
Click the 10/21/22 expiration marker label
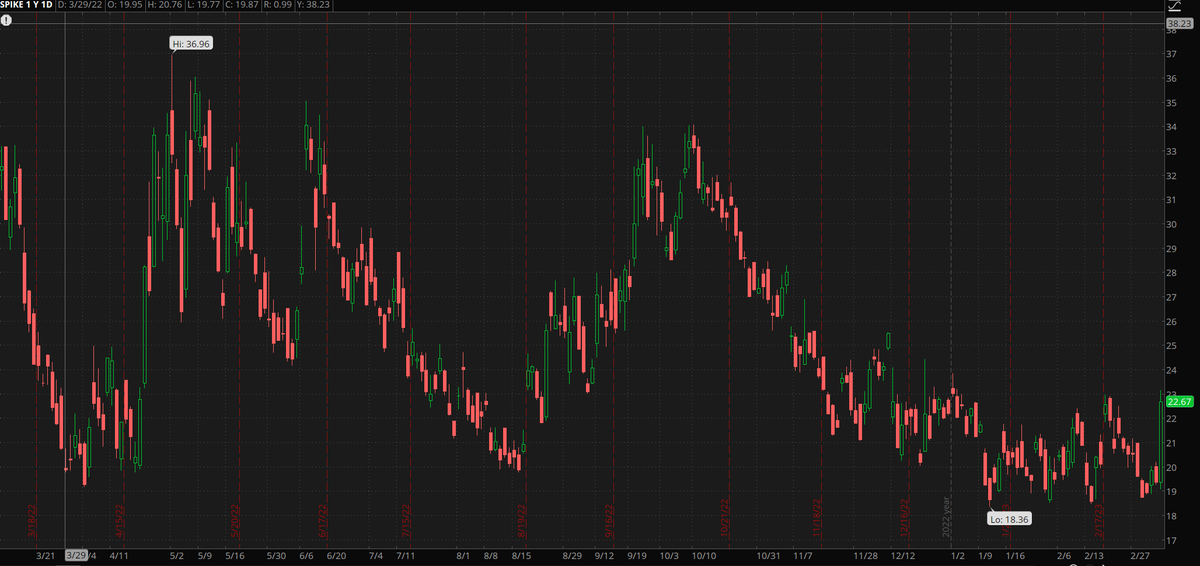tap(724, 520)
